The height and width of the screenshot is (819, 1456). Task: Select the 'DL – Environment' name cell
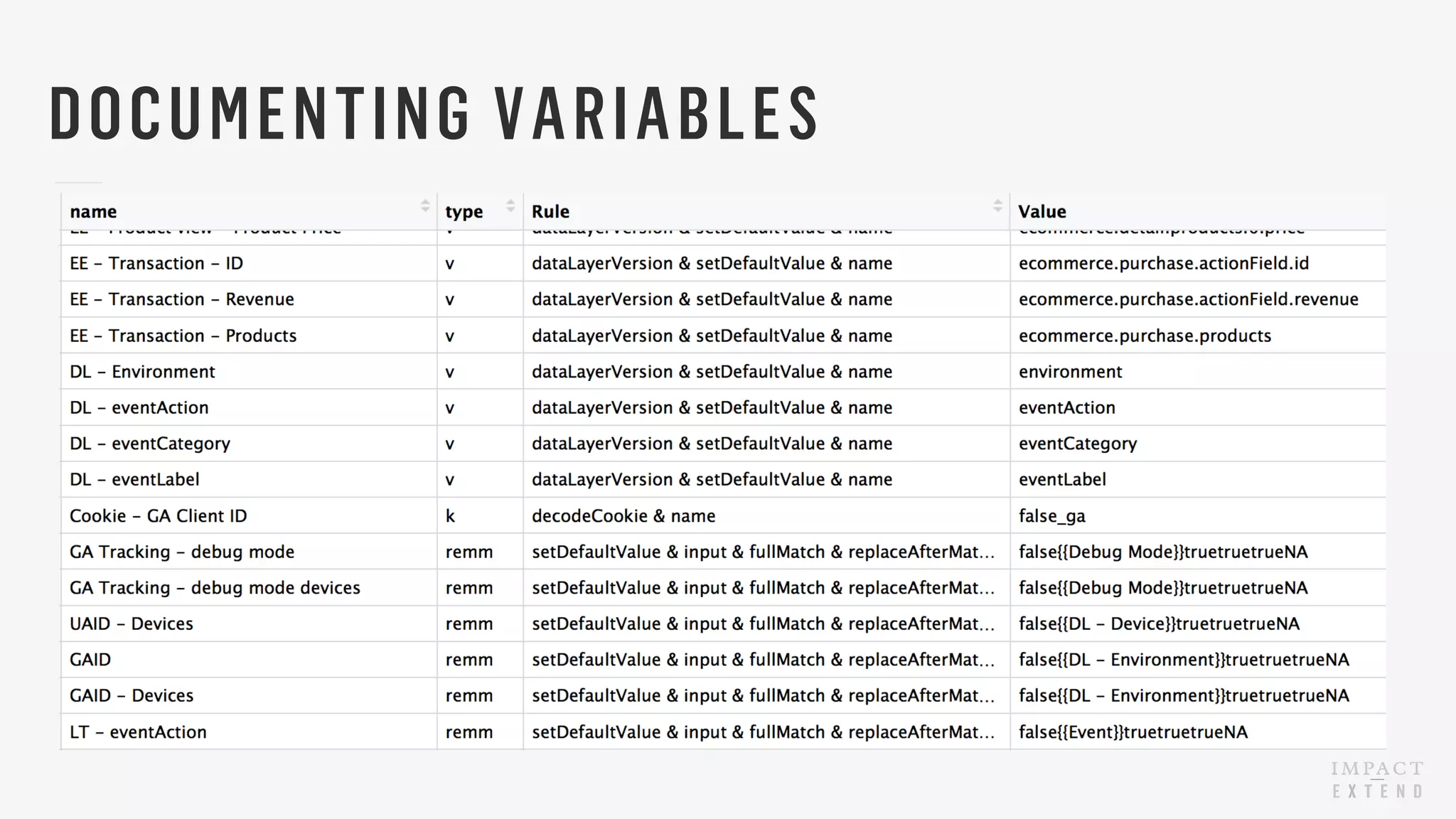point(249,372)
